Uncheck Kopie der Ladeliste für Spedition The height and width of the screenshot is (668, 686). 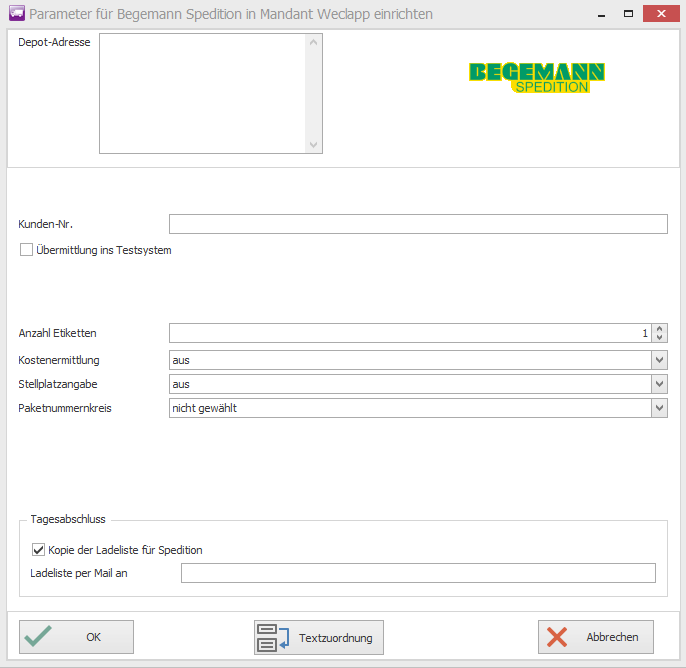(38, 549)
